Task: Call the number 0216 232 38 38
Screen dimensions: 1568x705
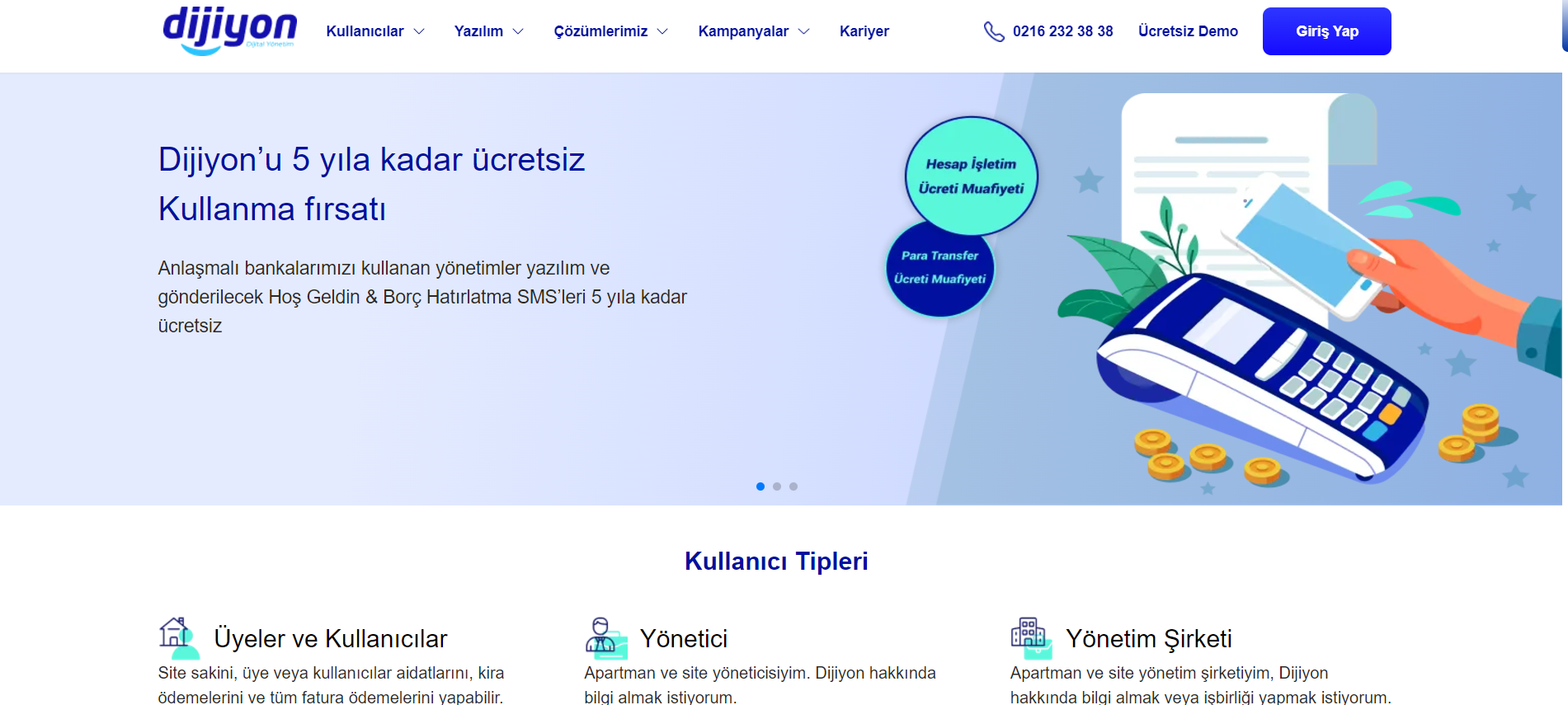Action: click(1062, 31)
